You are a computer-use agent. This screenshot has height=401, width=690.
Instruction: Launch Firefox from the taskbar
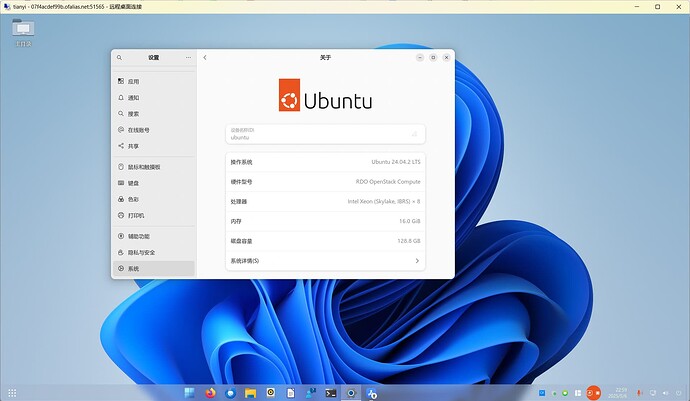coord(210,393)
